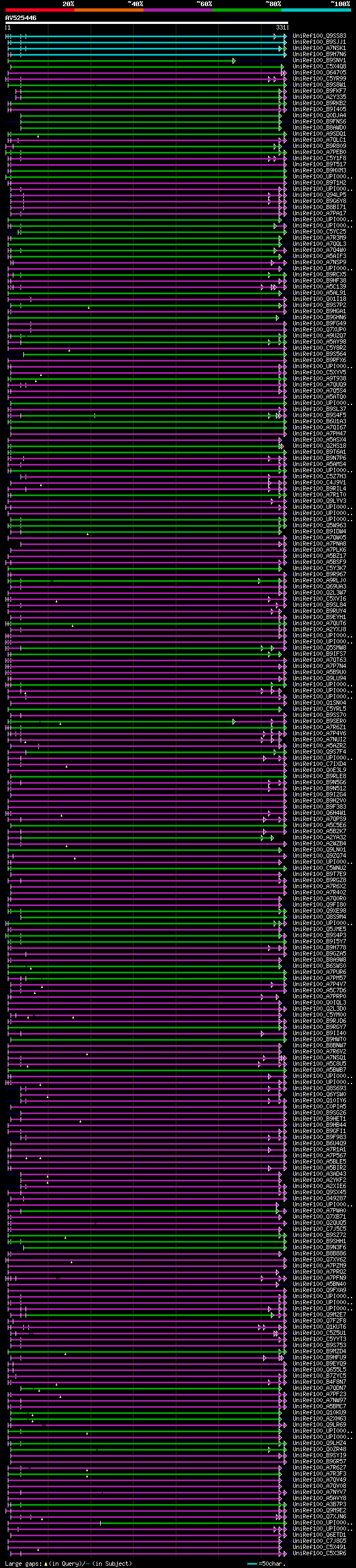Click the cyan alignment bar for UniRef100_Q9SS83
Screen dimensions: 356x1568
(146, 37)
